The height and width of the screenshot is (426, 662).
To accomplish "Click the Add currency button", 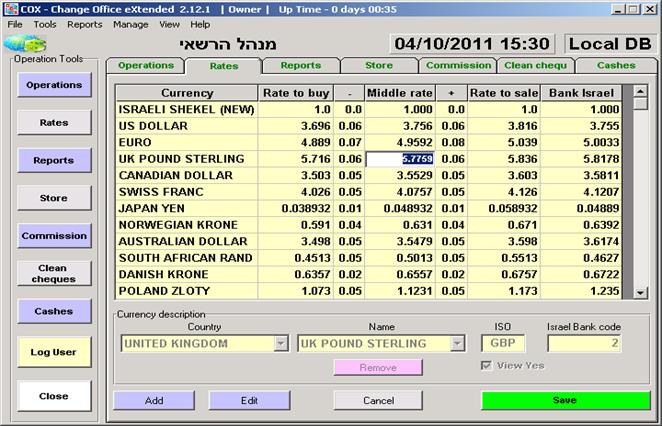I will [x=153, y=400].
